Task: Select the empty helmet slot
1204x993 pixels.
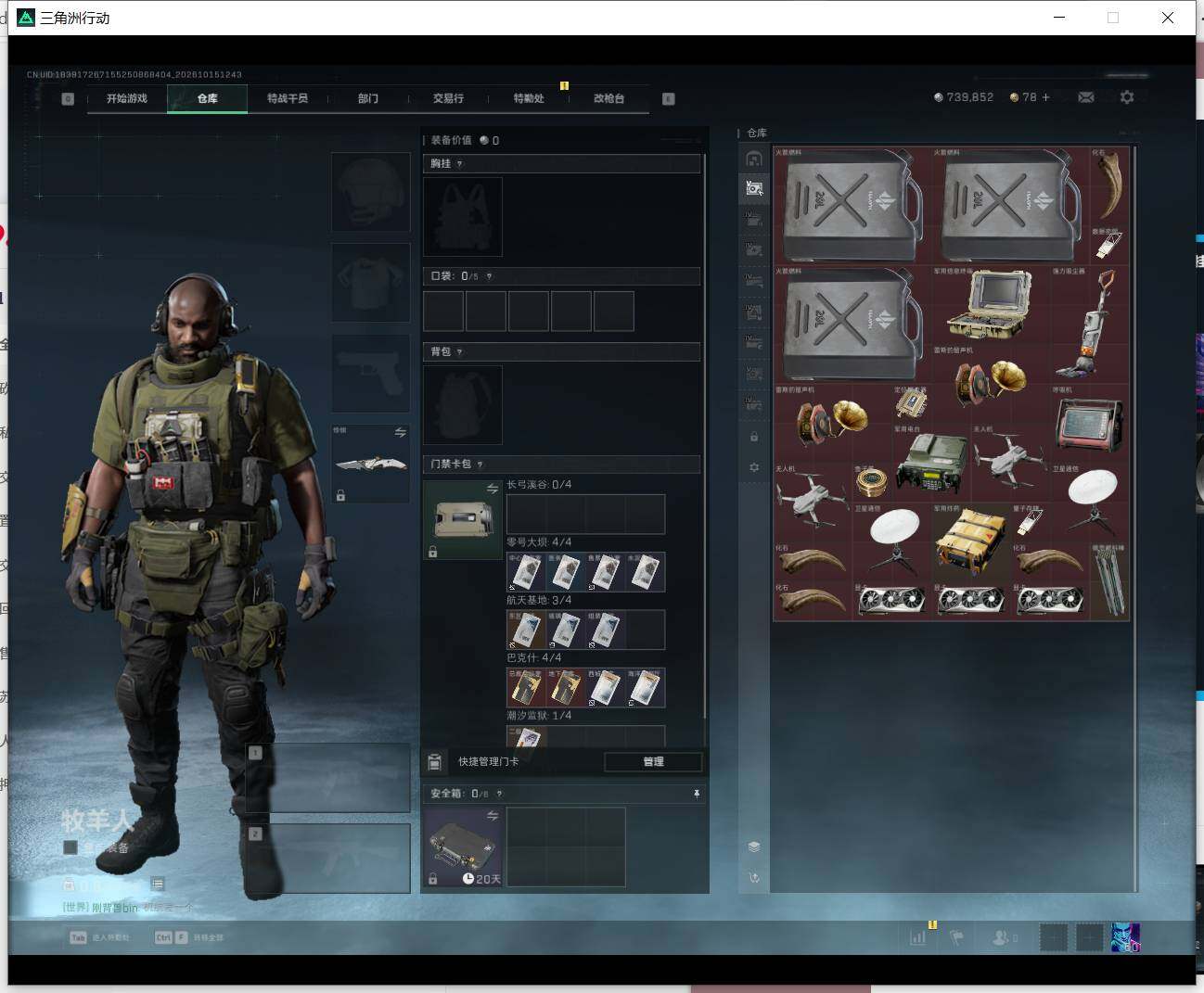Action: 371,192
